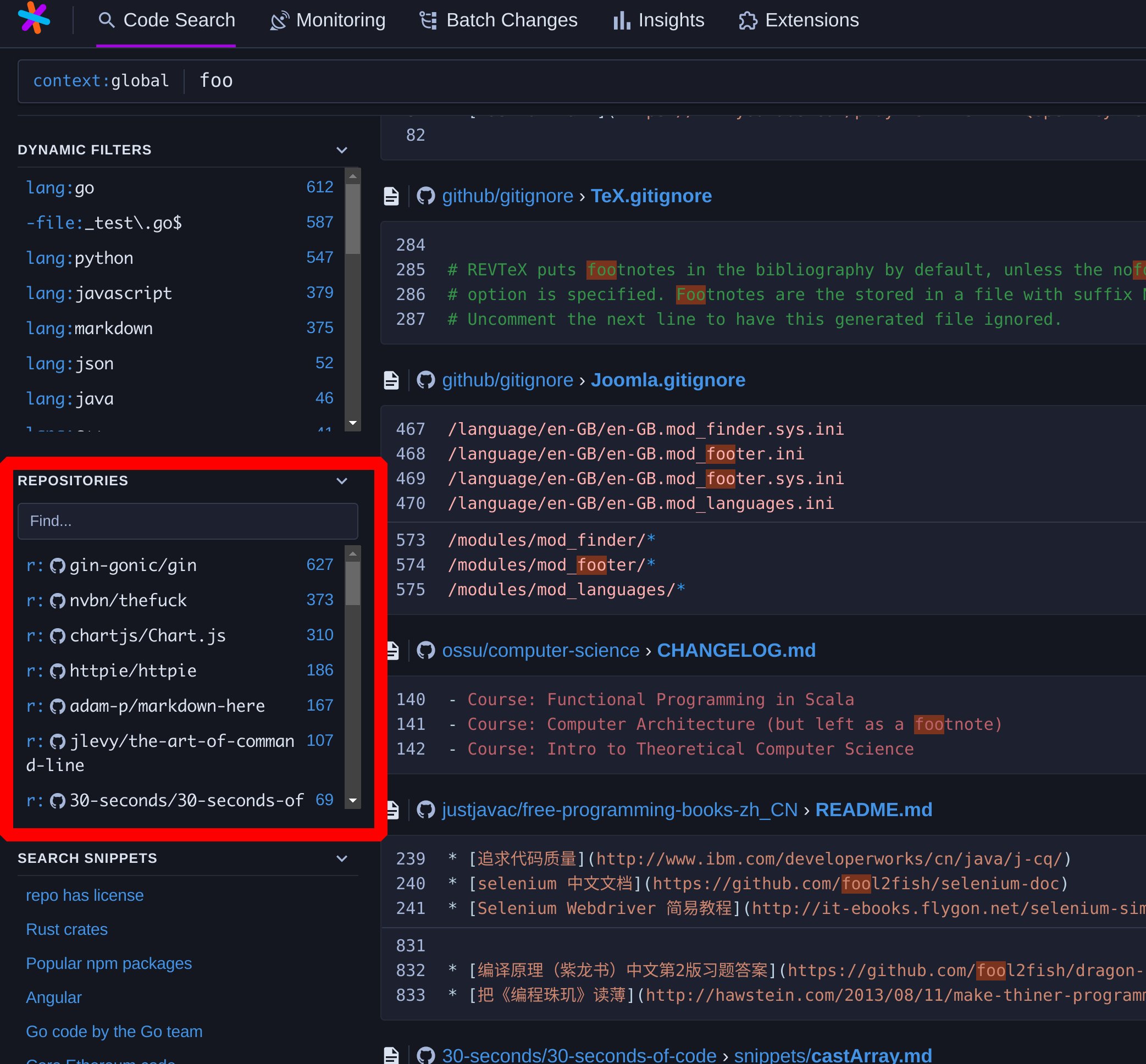Click the file icon beside Joomla.gitignore result
The height and width of the screenshot is (1064, 1146).
[x=391, y=379]
